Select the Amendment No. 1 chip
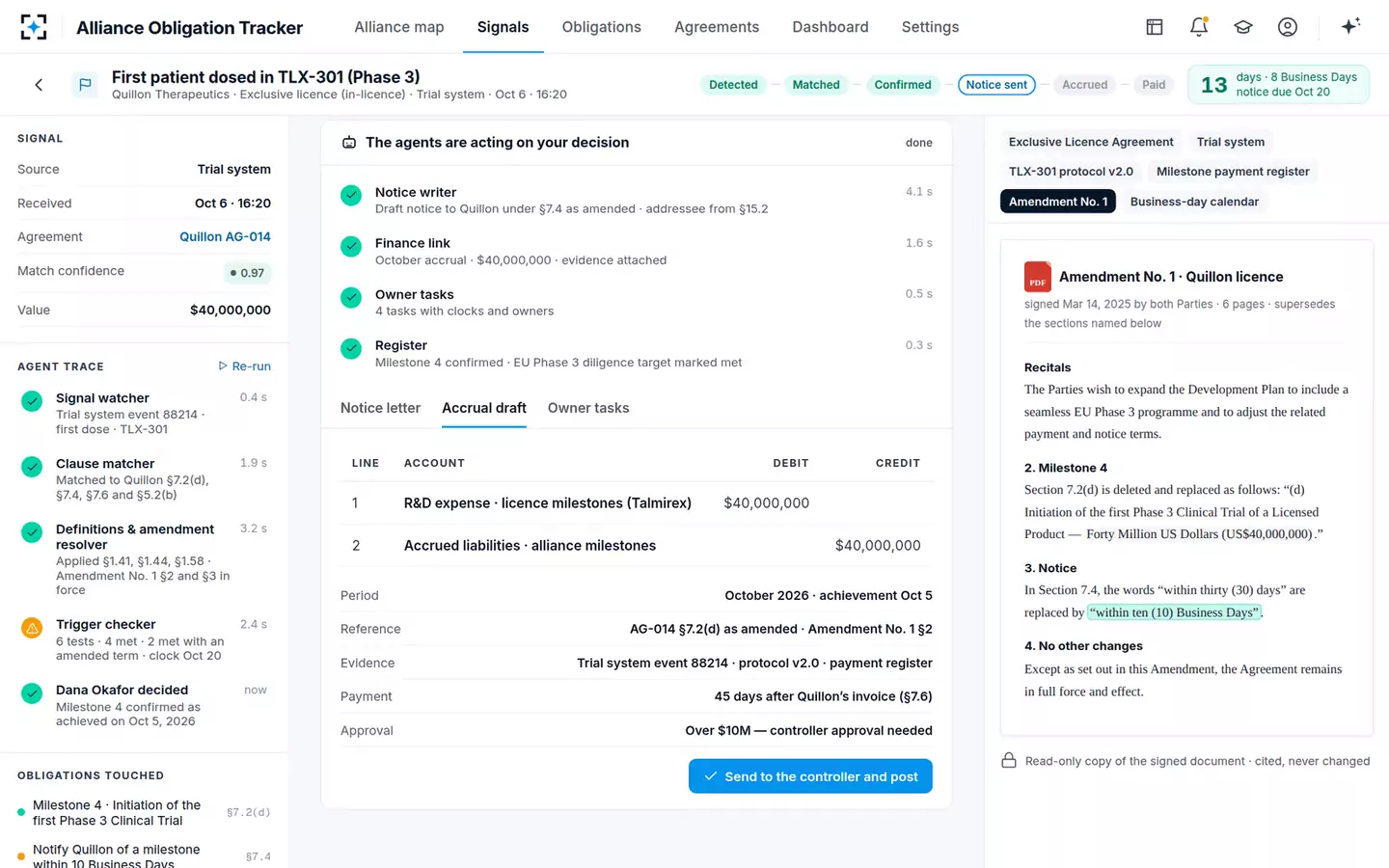1389x868 pixels. (1058, 202)
